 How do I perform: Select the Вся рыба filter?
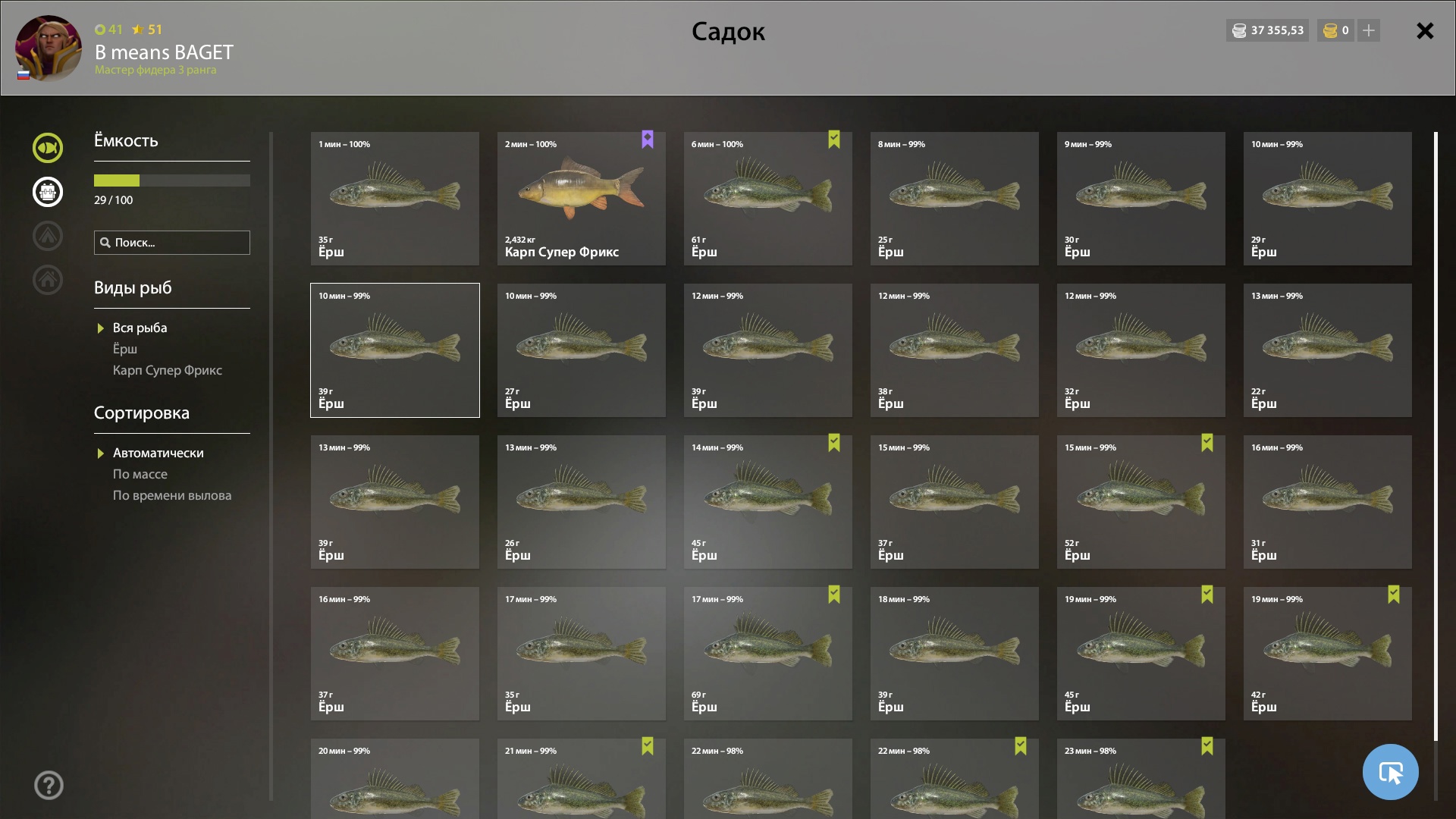pyautogui.click(x=140, y=328)
